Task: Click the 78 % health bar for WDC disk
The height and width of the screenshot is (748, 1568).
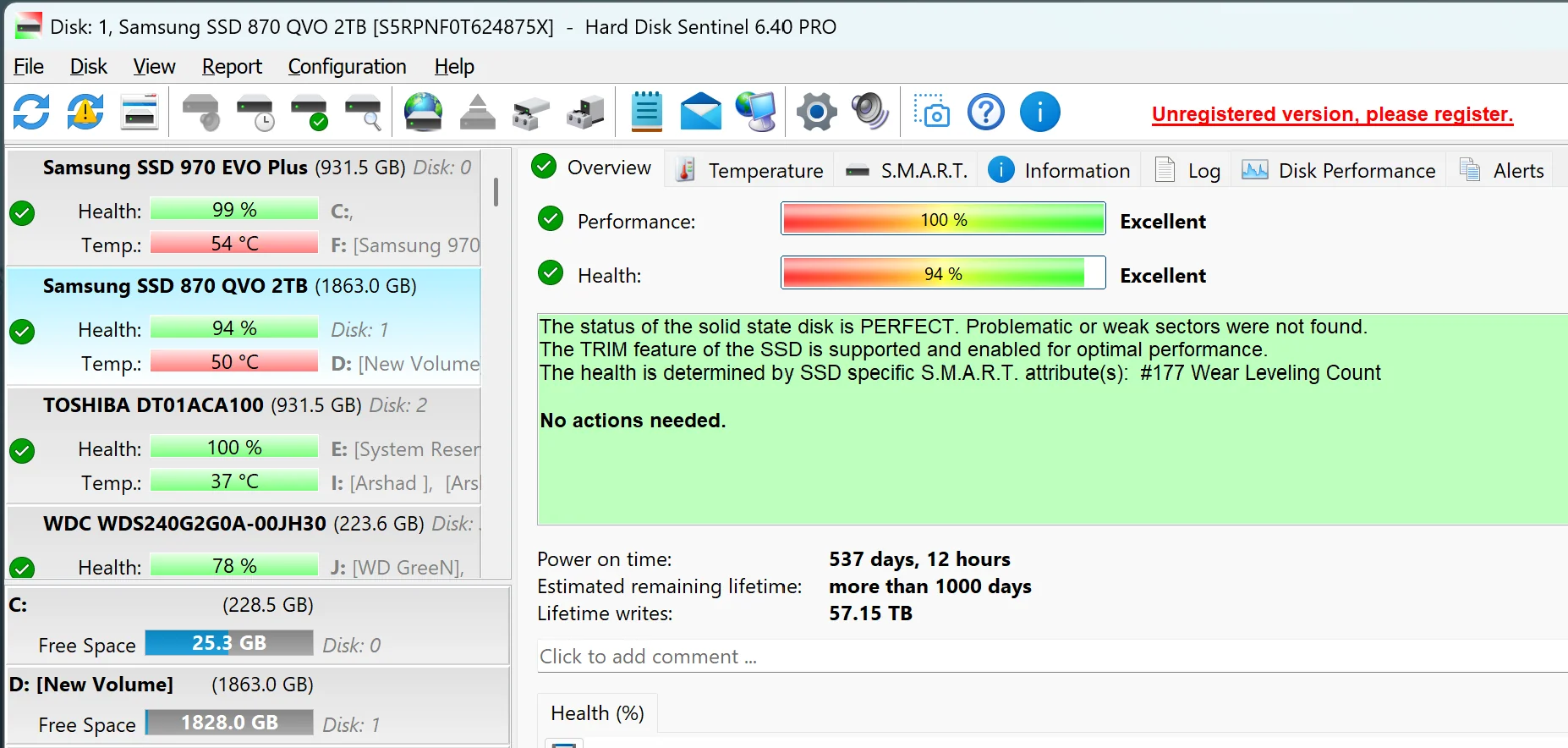Action: [x=234, y=565]
